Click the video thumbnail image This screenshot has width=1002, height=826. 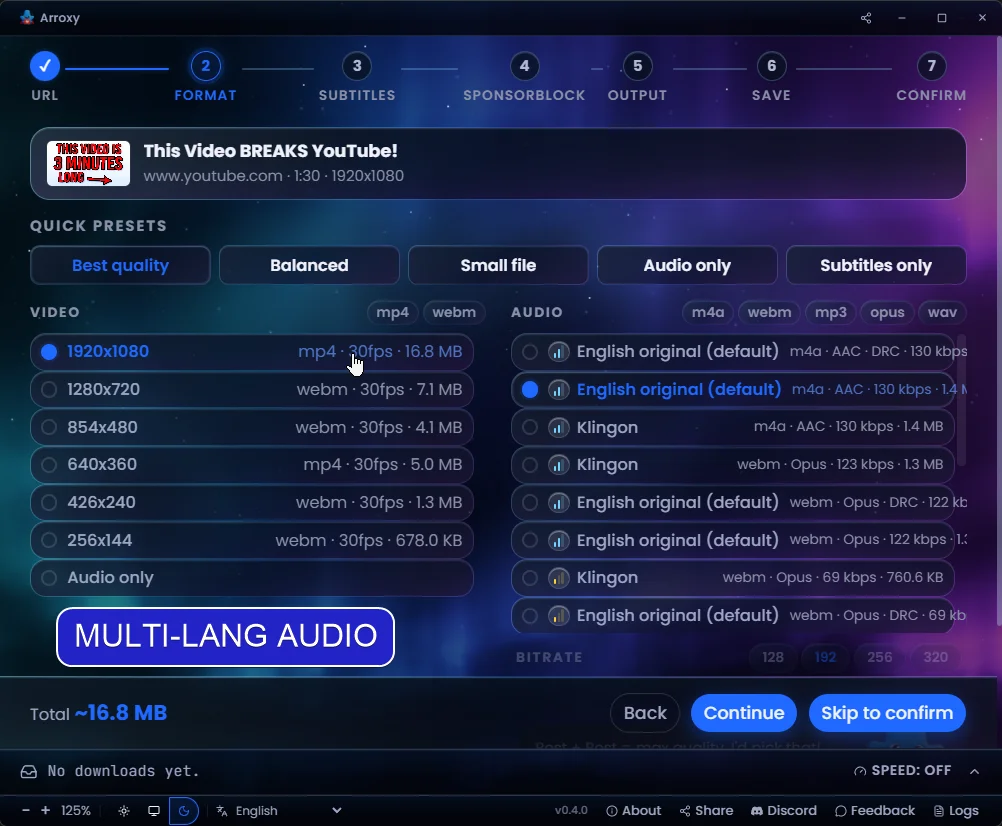(88, 164)
